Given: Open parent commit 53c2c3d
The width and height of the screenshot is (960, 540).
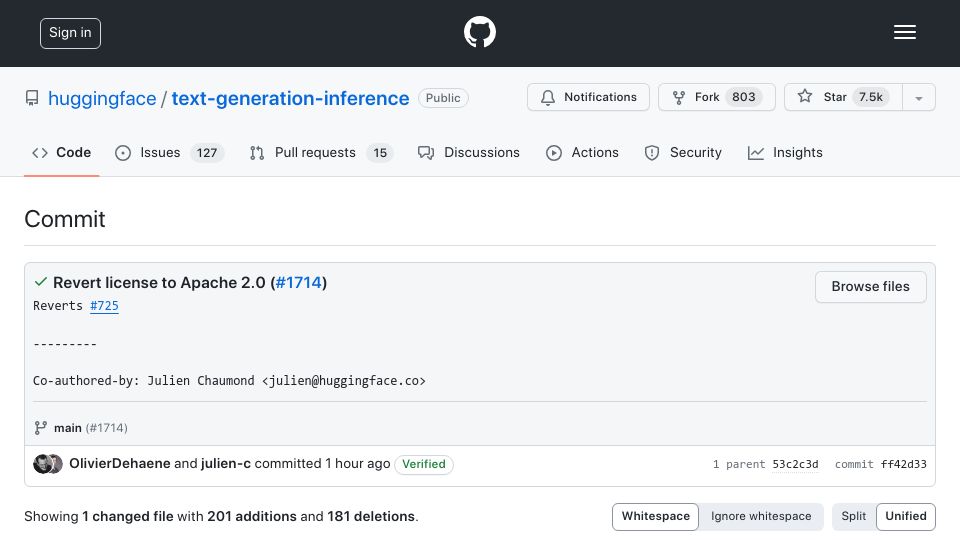Looking at the screenshot, I should 795,464.
